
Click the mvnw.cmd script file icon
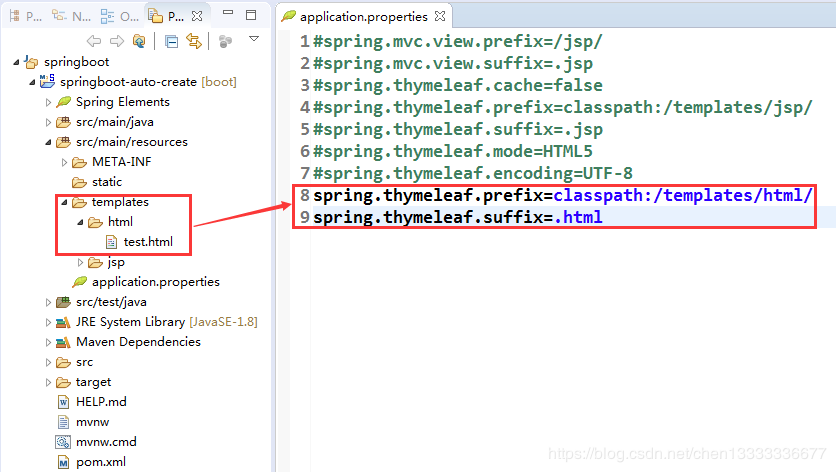[x=64, y=442]
